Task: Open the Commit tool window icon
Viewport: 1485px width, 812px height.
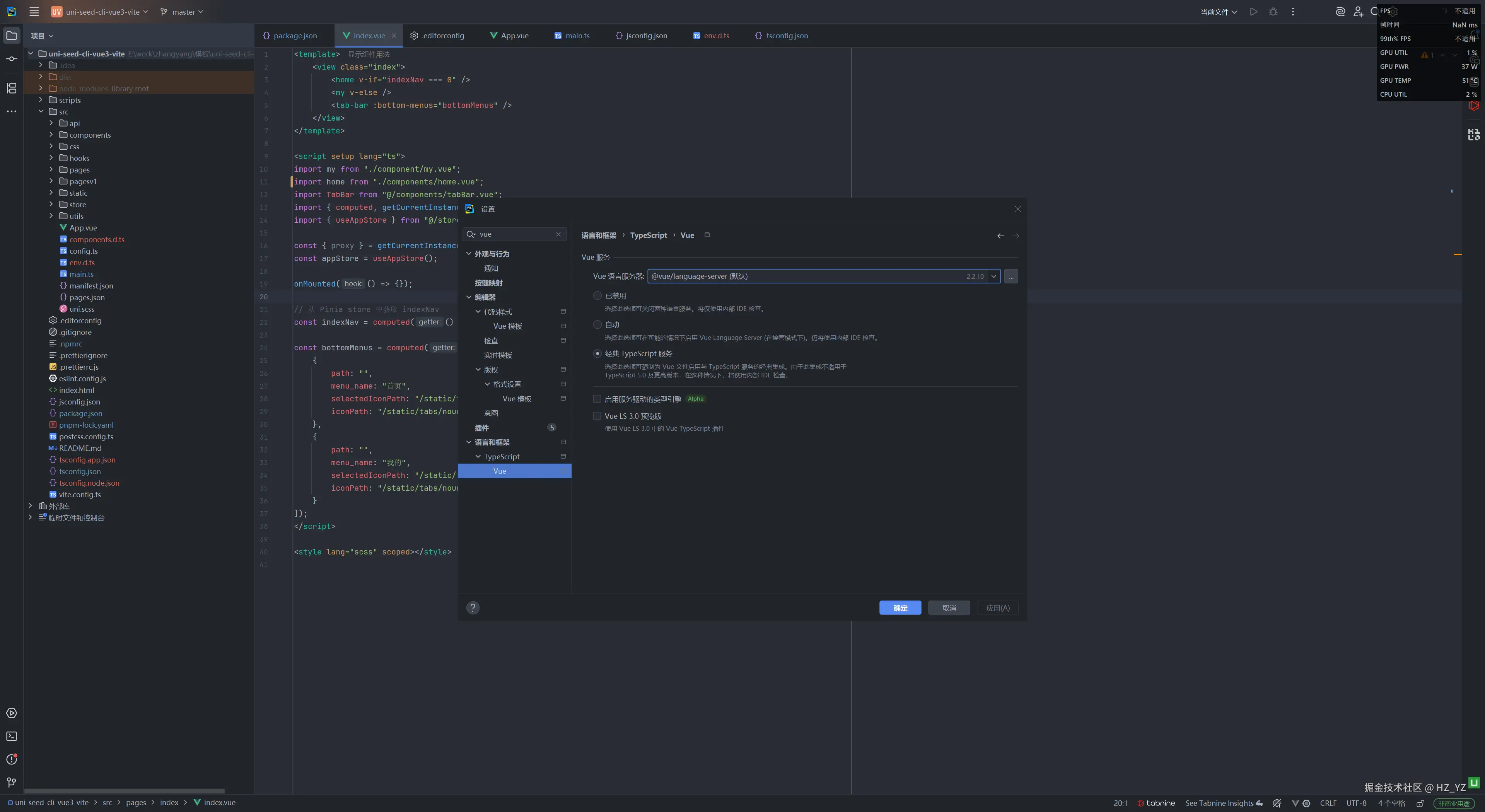Action: [12, 59]
